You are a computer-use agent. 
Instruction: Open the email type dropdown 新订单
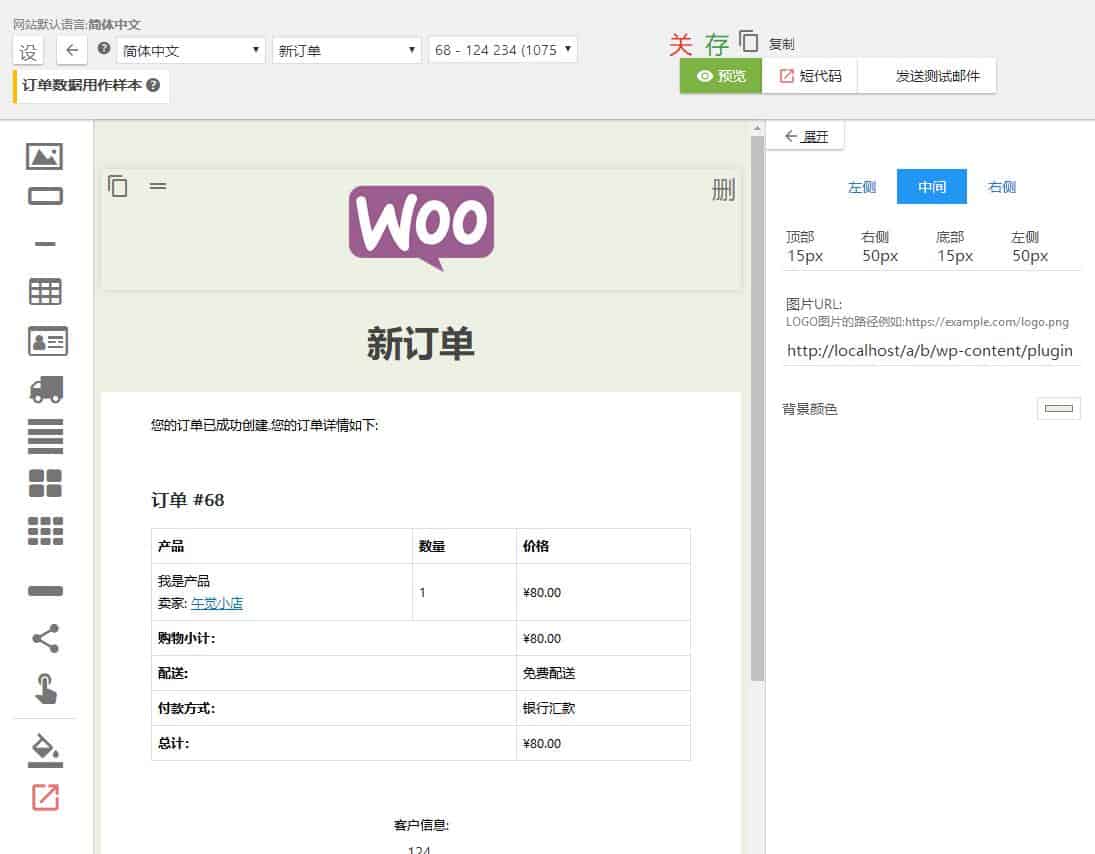pyautogui.click(x=347, y=50)
